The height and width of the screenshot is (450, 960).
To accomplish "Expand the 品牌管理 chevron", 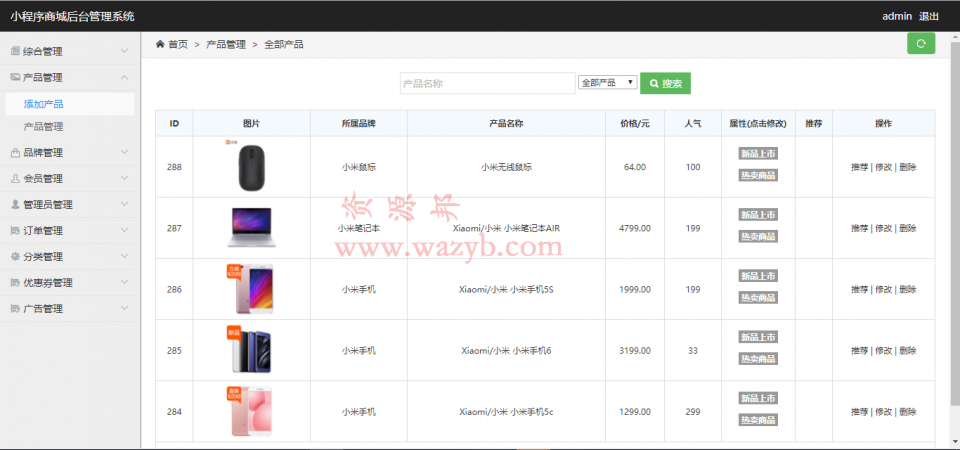I will coord(124,152).
